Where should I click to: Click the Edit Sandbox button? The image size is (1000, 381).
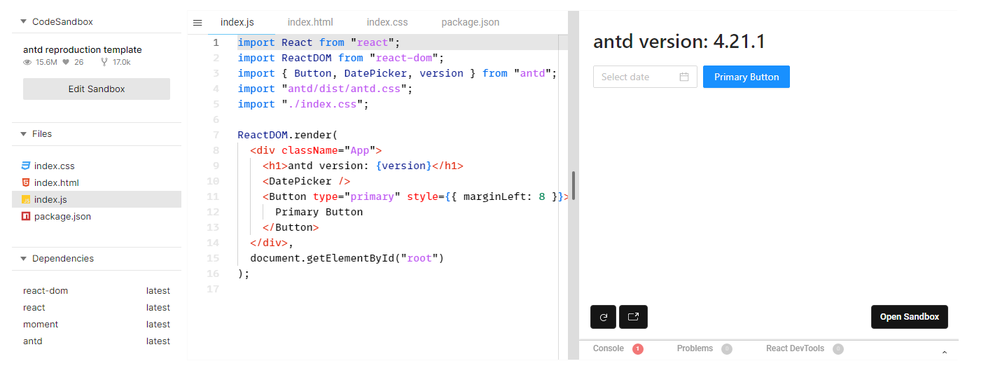tap(96, 89)
